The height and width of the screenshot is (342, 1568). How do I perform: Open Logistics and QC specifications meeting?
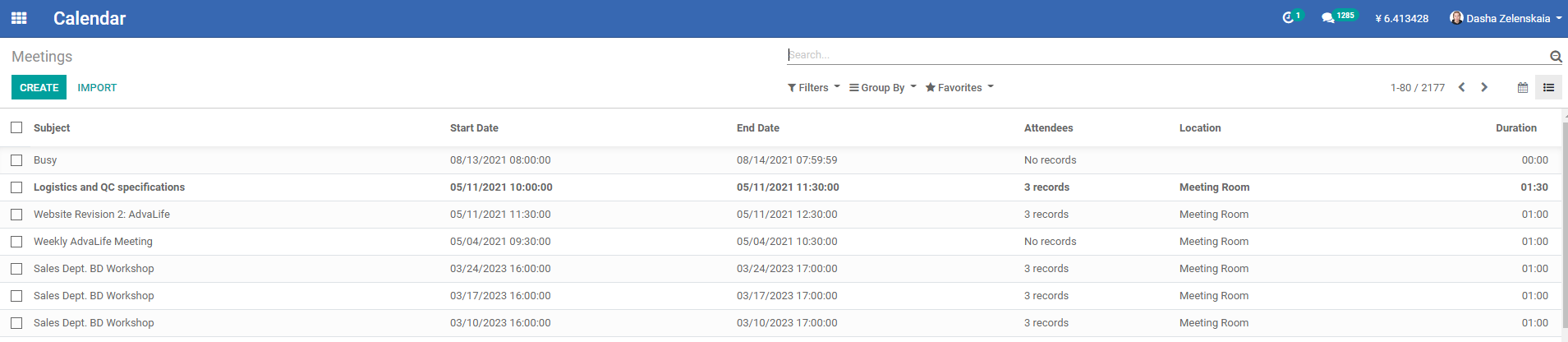tap(109, 187)
